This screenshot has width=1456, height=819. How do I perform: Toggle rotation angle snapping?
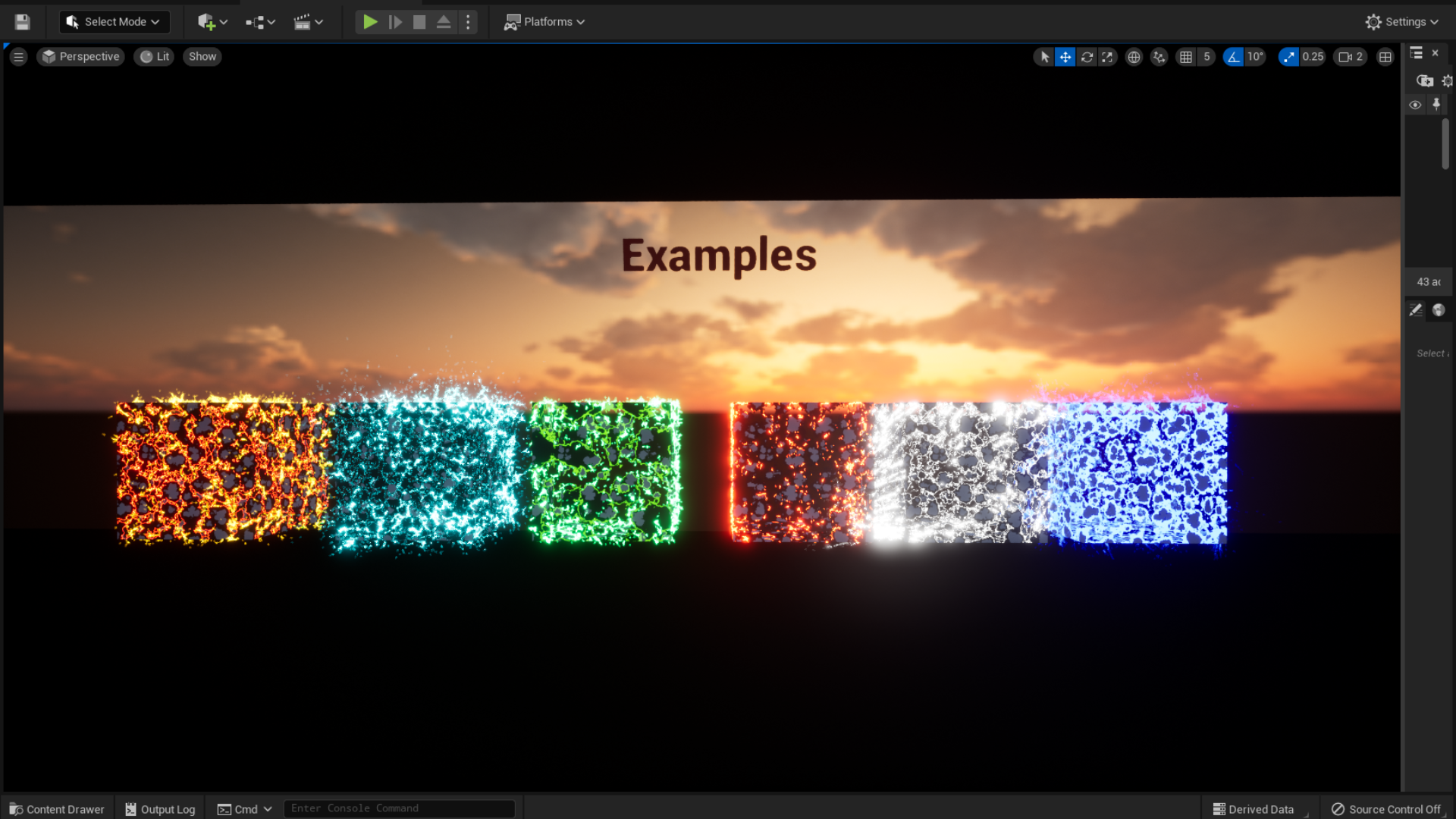pos(1233,57)
